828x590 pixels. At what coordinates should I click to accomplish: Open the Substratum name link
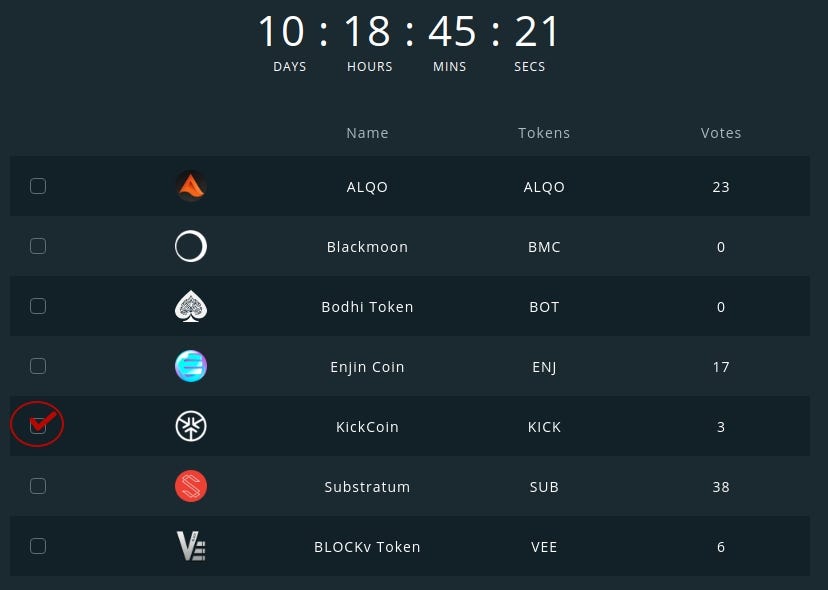tap(367, 486)
